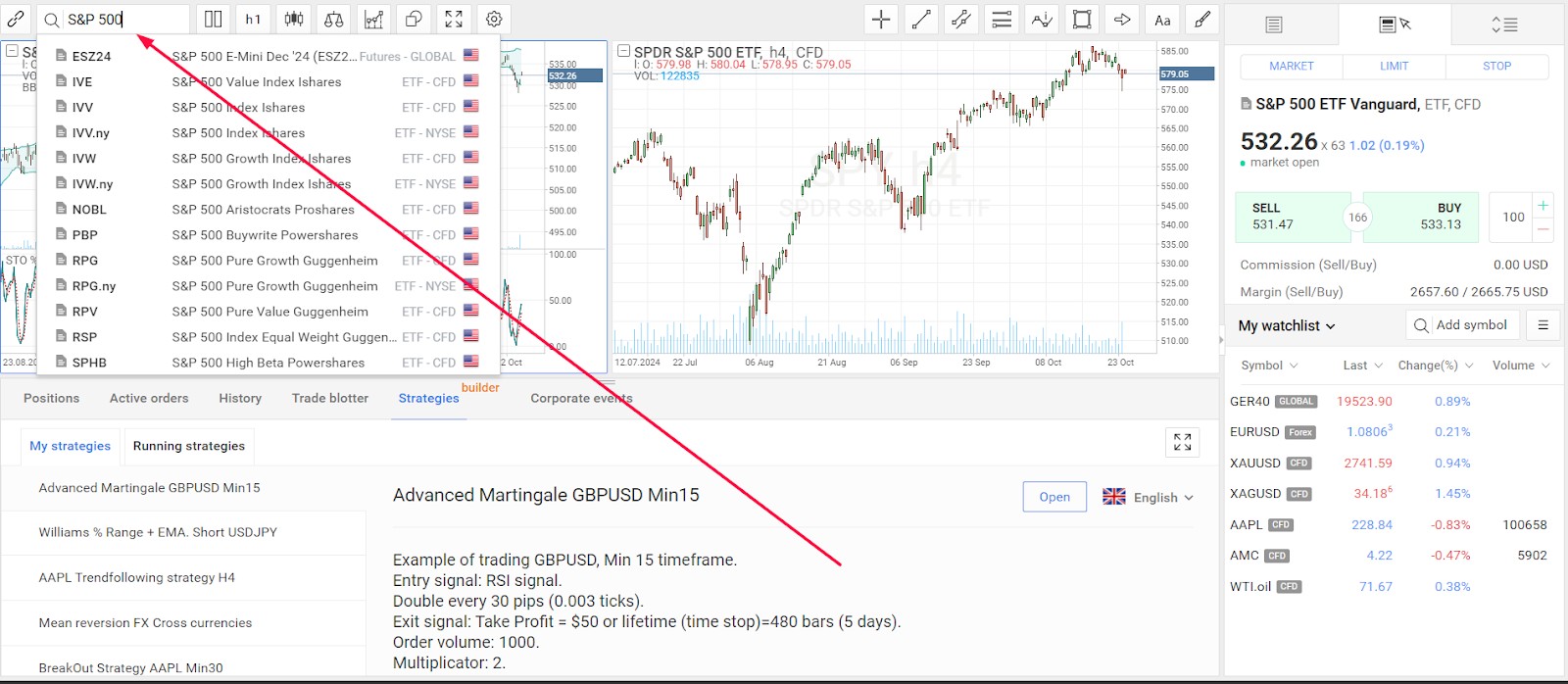Choose NOBL S&P 500 Aristocrats result

(x=268, y=209)
